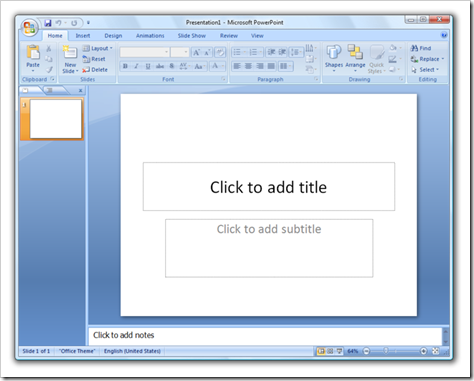Toggle Strikethrough formatting

pyautogui.click(x=160, y=66)
